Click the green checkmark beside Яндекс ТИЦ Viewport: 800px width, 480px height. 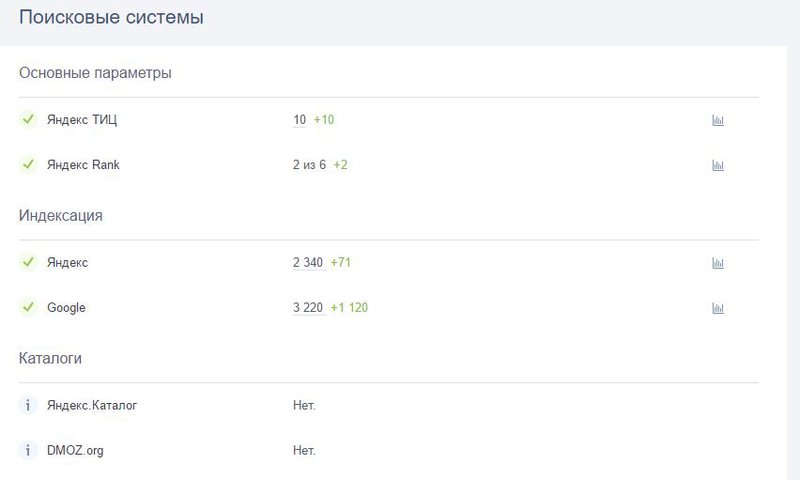[28, 120]
